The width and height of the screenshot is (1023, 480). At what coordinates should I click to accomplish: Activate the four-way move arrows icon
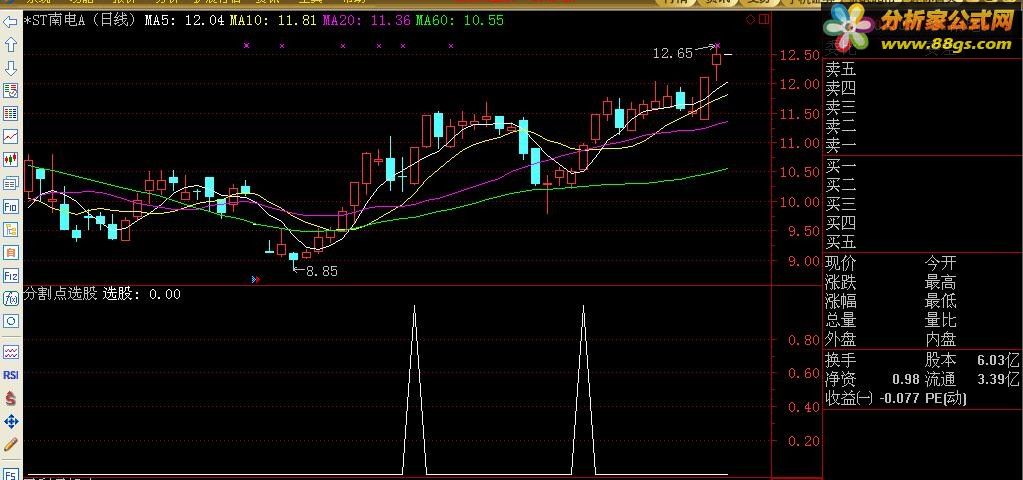[10, 421]
